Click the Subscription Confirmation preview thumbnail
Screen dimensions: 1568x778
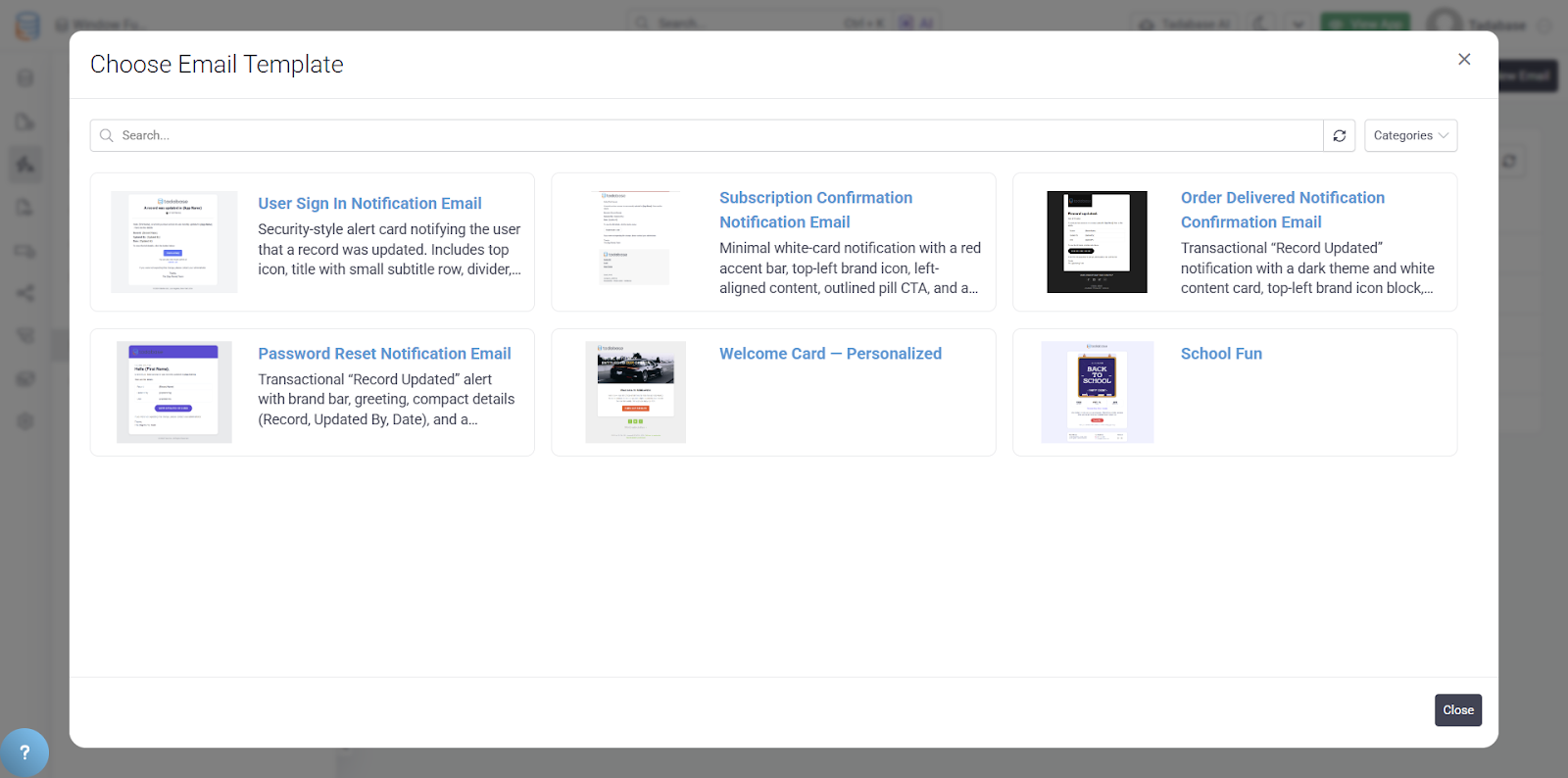(635, 239)
